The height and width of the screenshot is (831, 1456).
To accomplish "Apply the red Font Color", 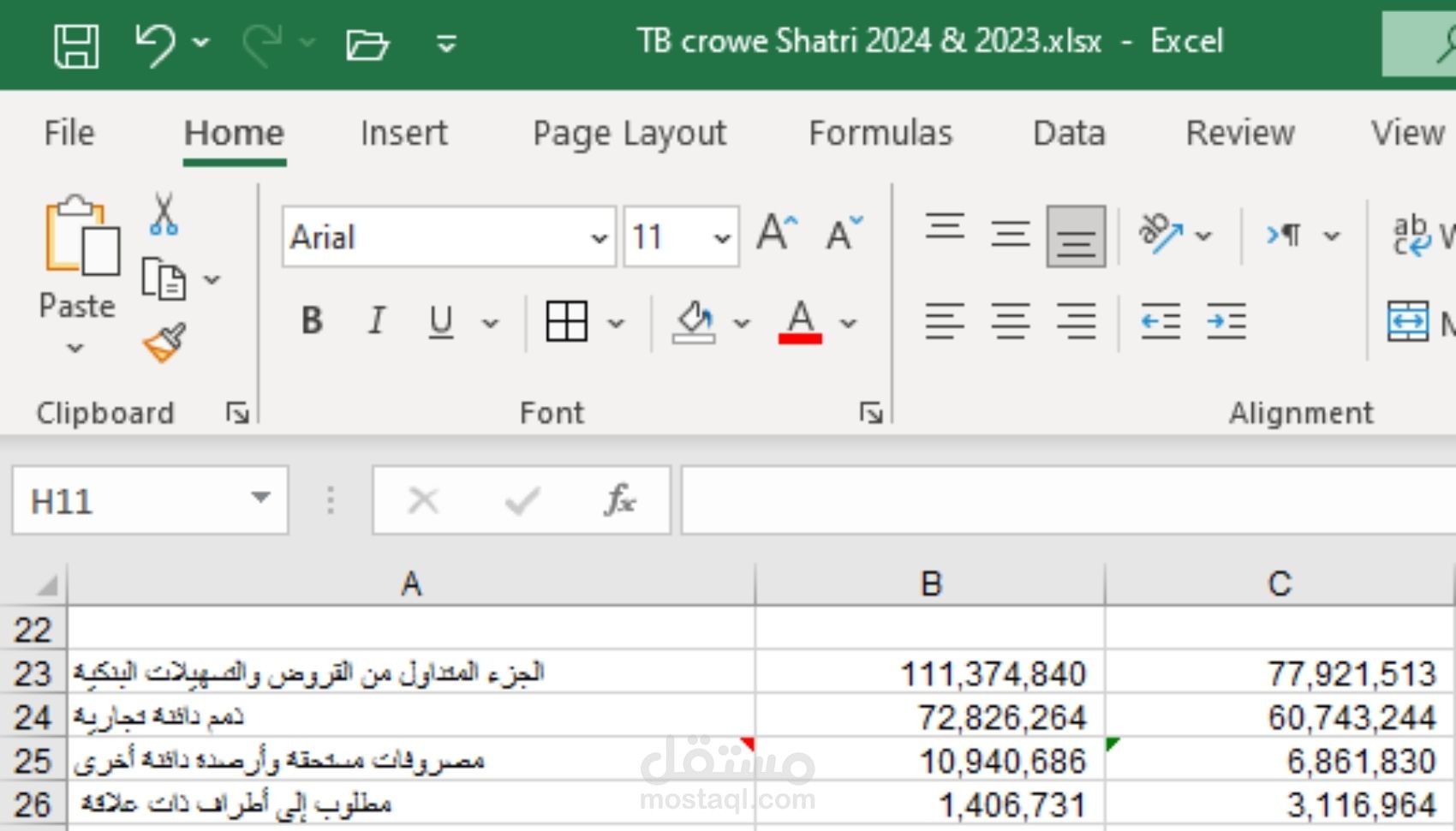I will pyautogui.click(x=800, y=322).
